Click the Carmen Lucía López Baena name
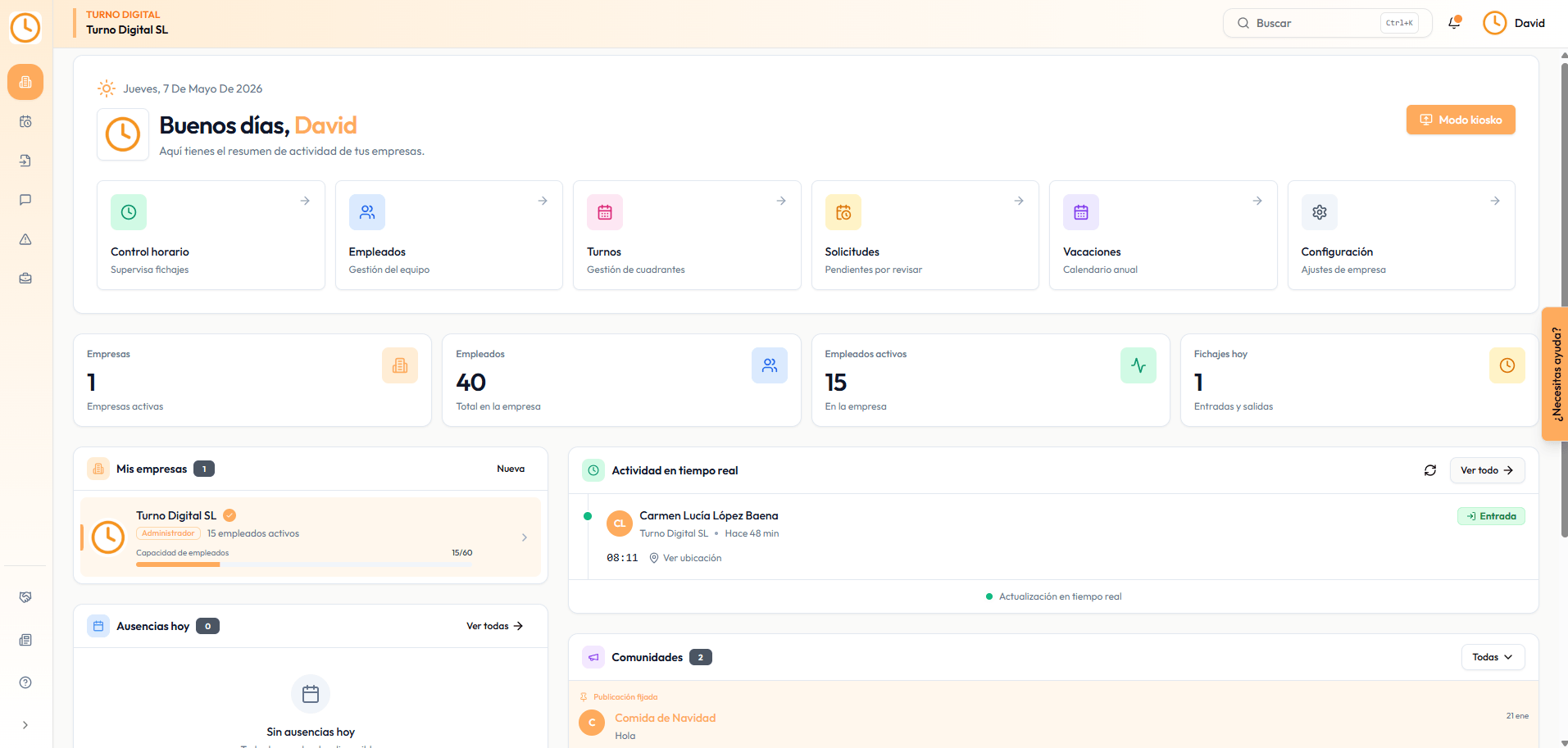1568x748 pixels. [709, 515]
